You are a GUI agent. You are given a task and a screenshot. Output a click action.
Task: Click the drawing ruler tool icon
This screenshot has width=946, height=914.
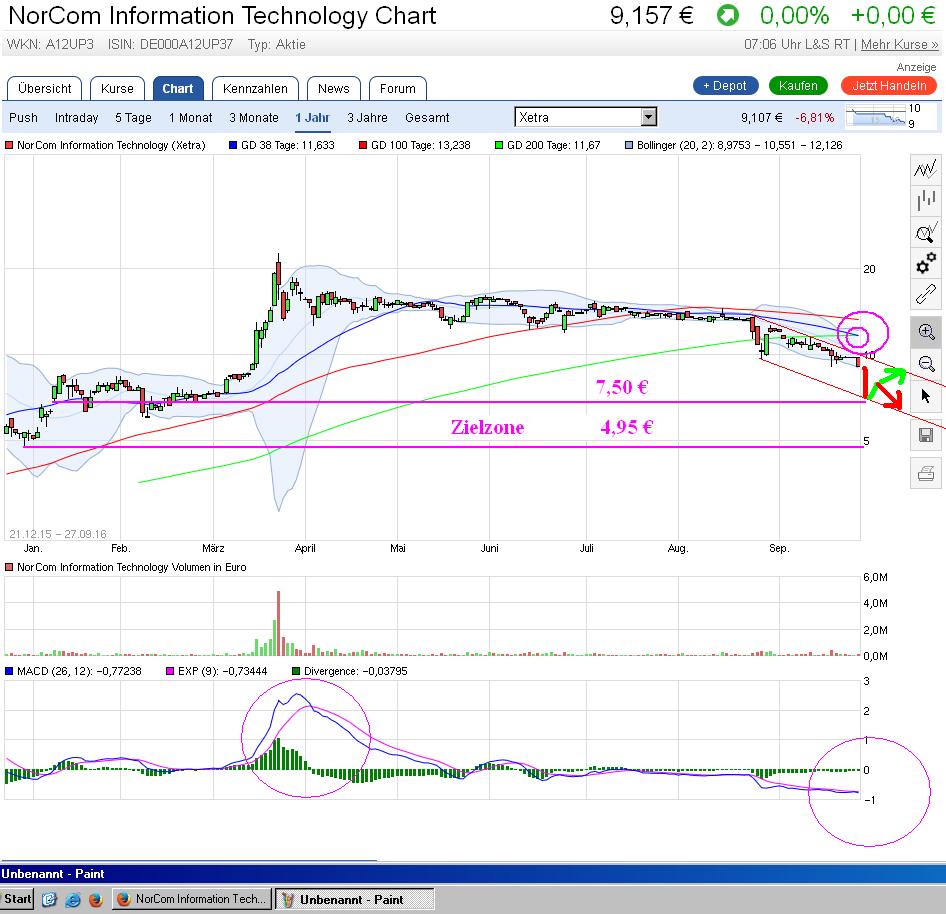pos(925,295)
